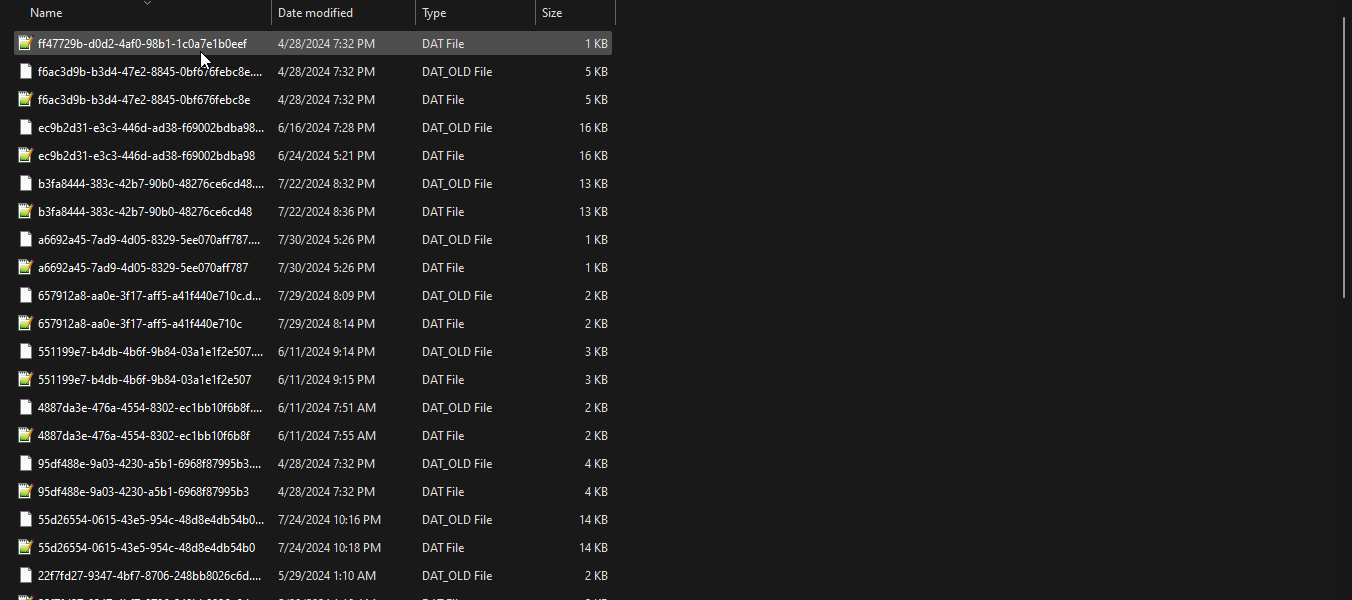Click the green DAT icon of ff47729b file
The image size is (1352, 600).
(25, 43)
